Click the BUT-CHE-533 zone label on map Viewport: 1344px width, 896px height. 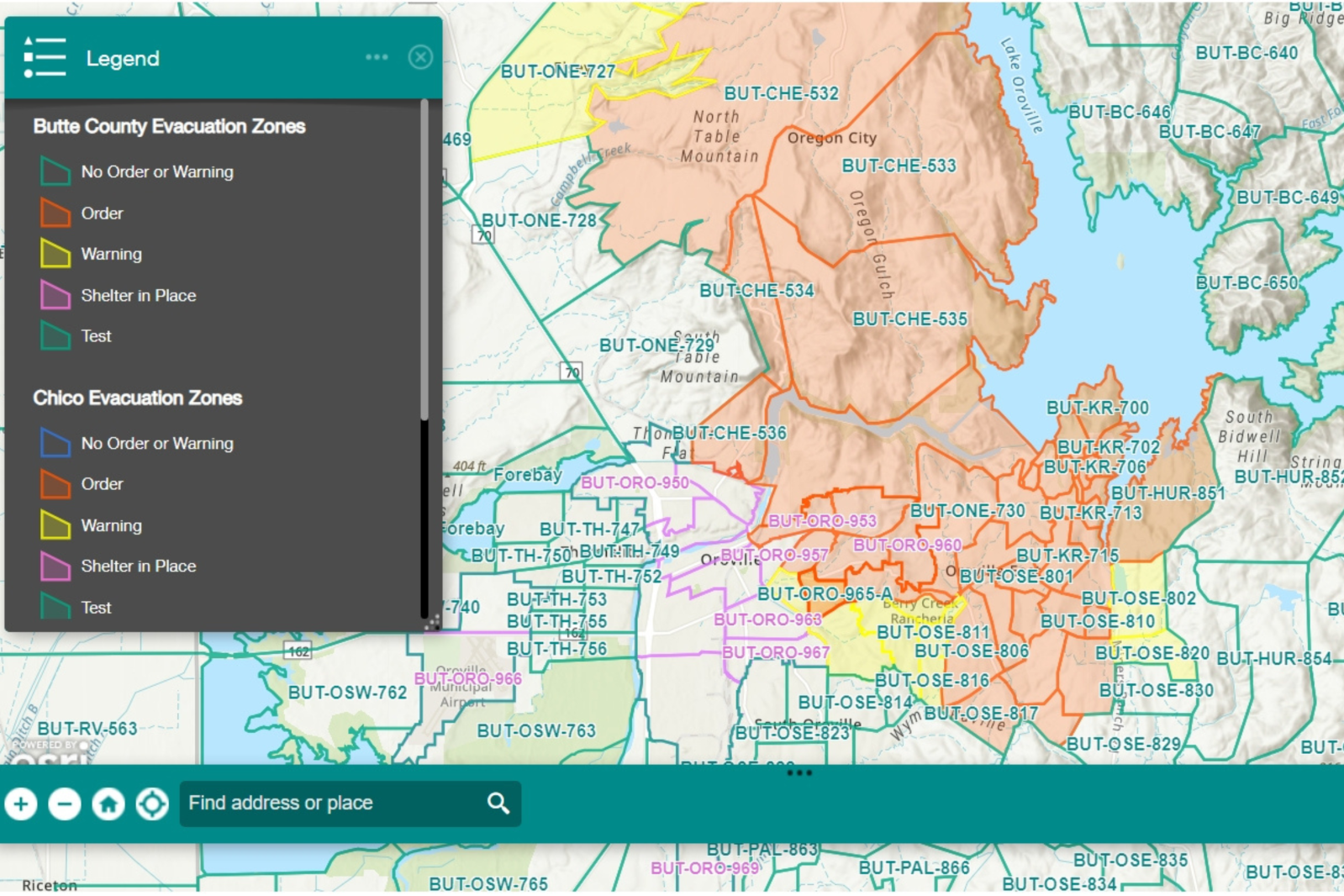[899, 166]
